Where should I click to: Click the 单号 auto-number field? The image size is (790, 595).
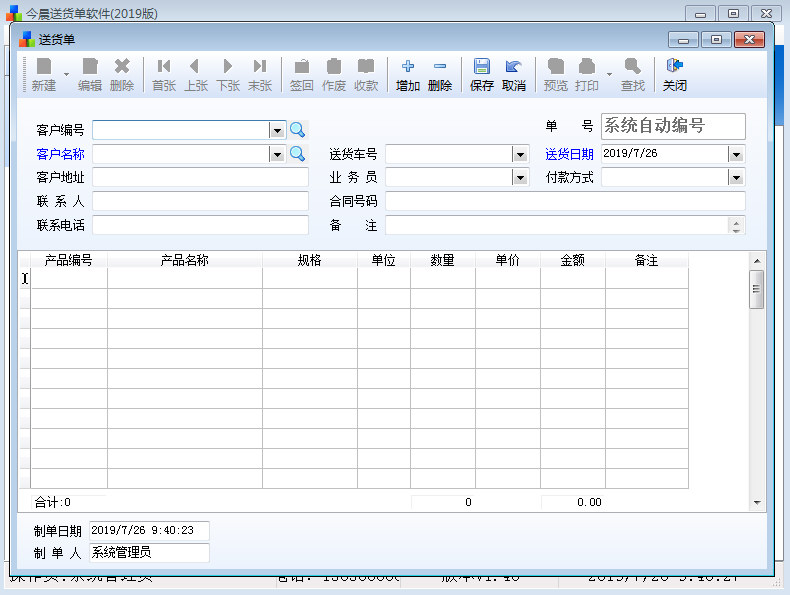pos(673,126)
